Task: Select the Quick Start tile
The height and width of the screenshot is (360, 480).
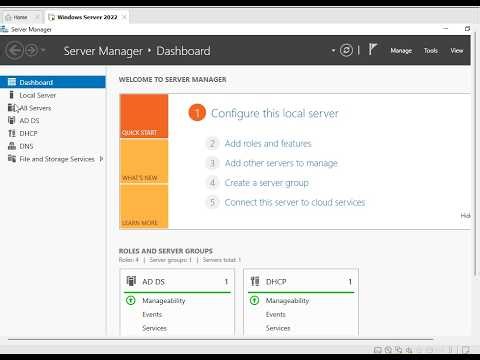Action: [144, 116]
